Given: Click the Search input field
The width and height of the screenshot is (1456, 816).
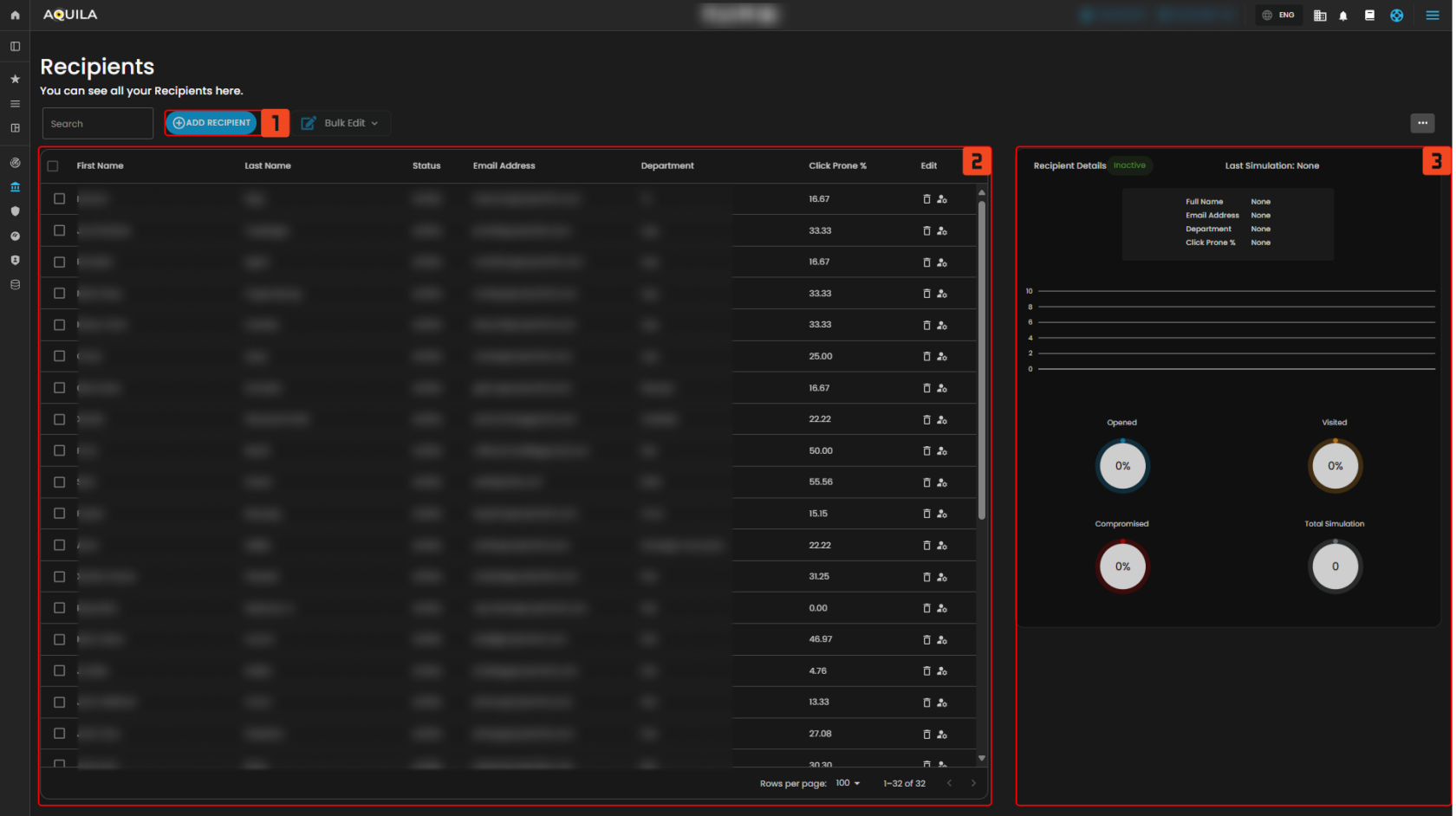Looking at the screenshot, I should 97,124.
